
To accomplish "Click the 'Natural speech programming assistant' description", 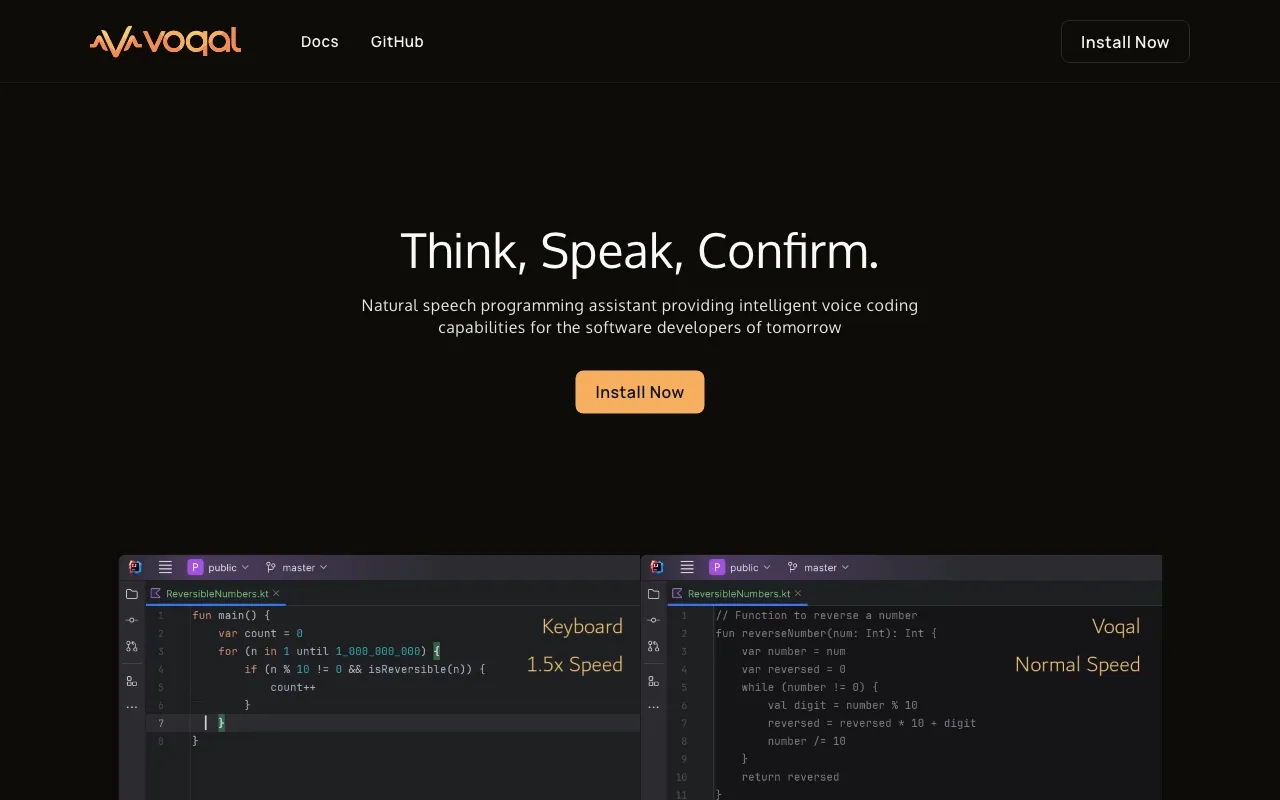I will [640, 316].
